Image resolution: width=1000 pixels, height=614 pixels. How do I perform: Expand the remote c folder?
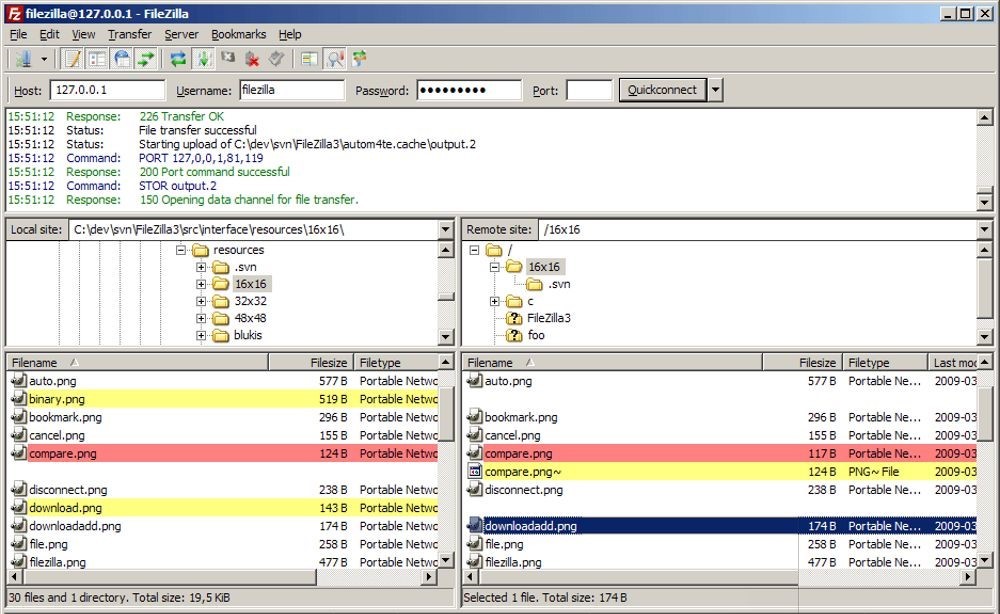pos(494,301)
